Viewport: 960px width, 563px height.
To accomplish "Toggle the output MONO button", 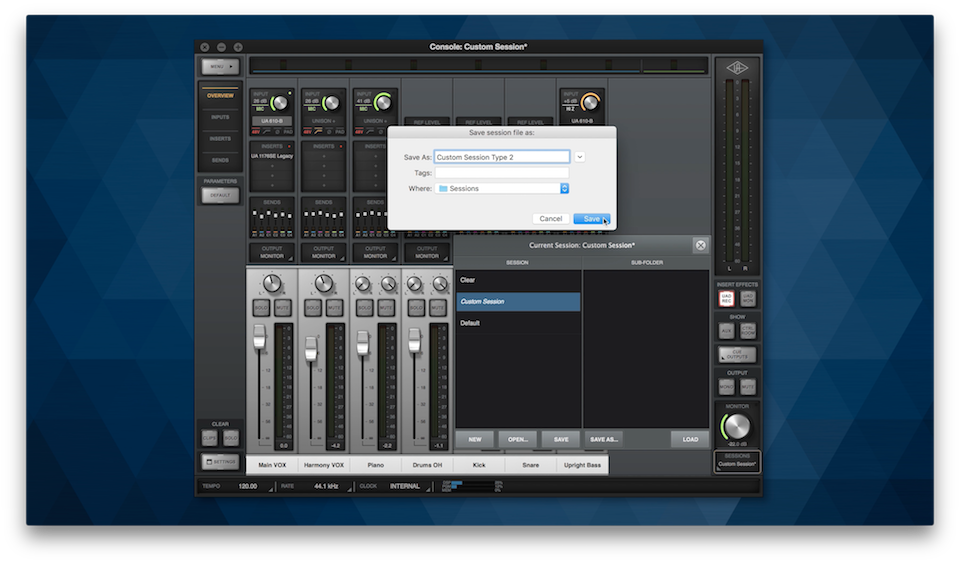I will 726,386.
